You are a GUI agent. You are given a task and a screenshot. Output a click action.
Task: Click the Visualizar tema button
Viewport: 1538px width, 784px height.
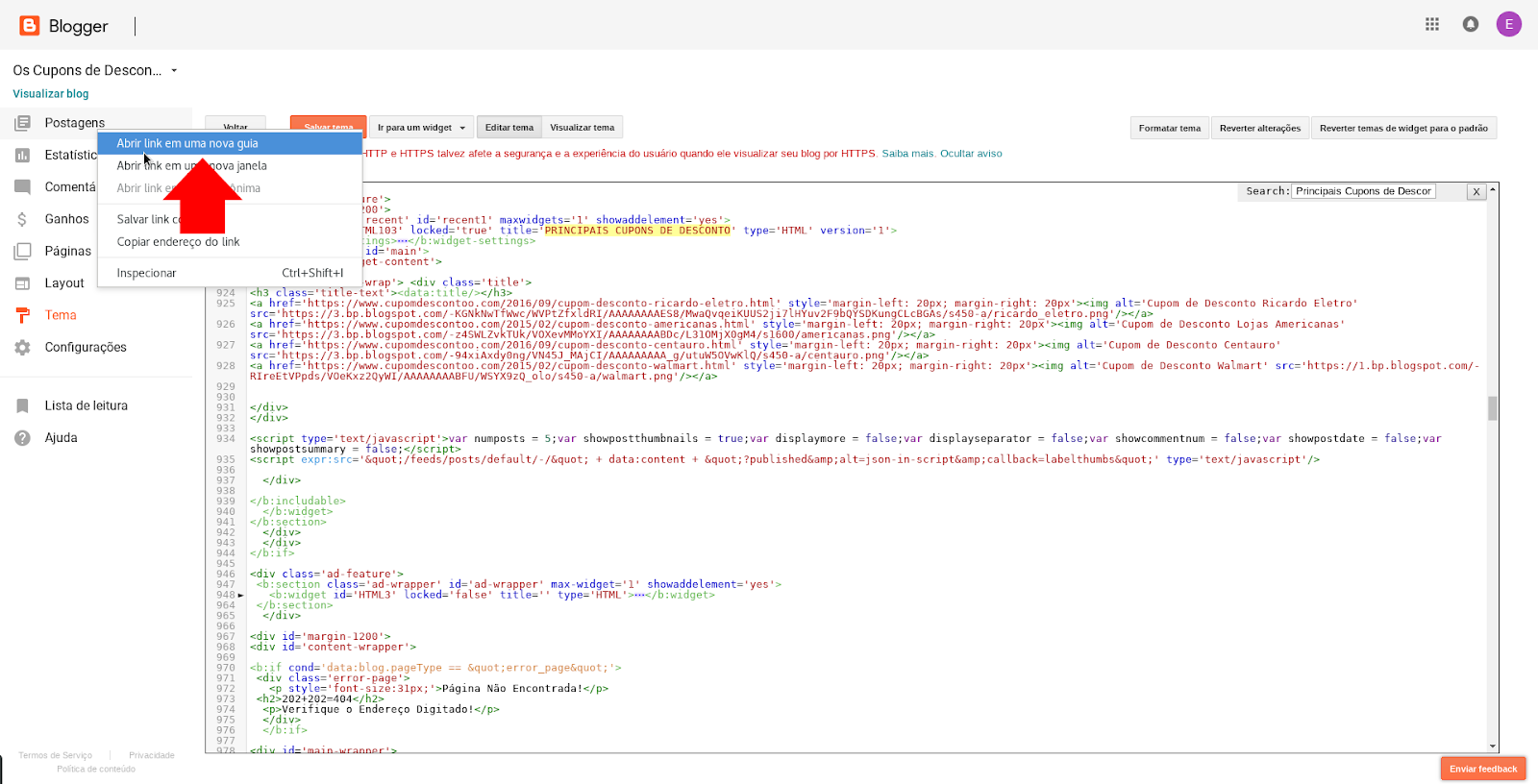pyautogui.click(x=582, y=127)
